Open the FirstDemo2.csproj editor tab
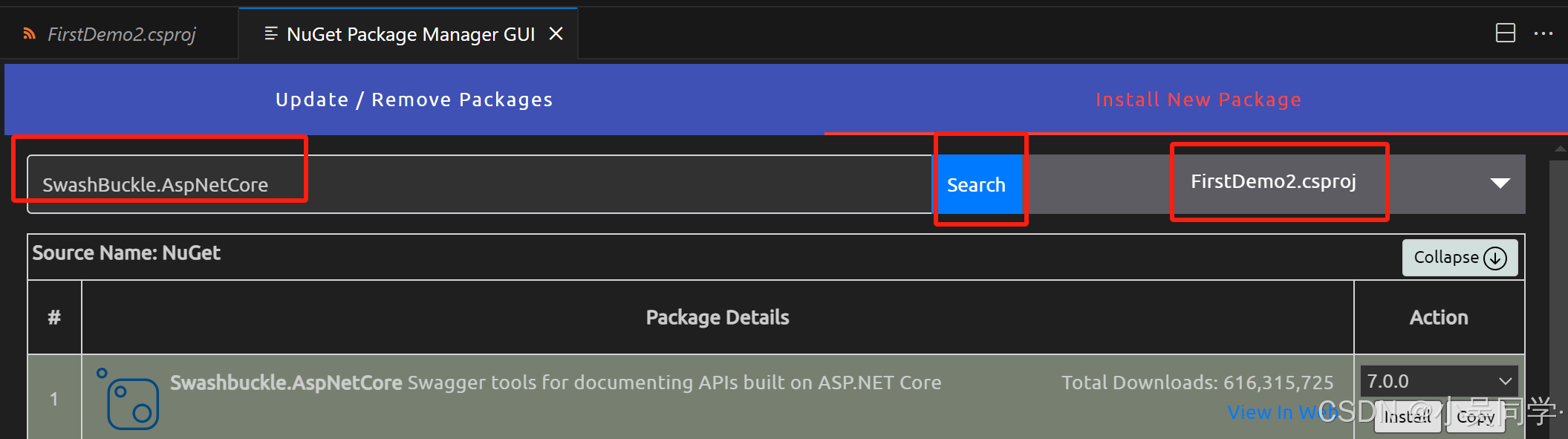This screenshot has height=439, width=1568. point(119,34)
